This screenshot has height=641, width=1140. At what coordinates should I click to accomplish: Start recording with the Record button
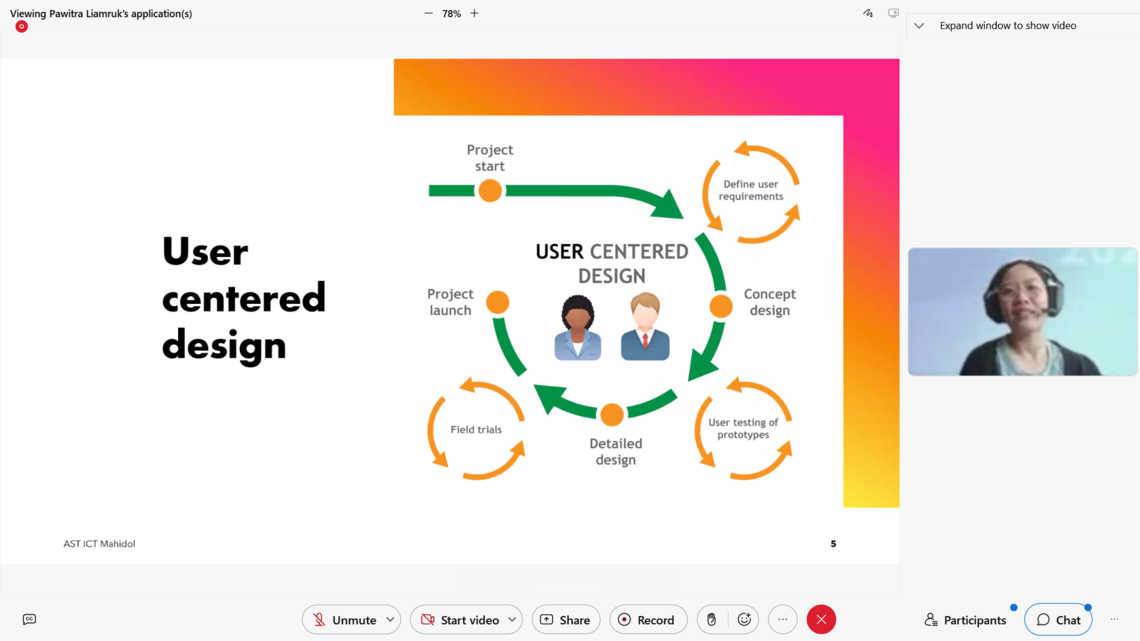point(647,620)
